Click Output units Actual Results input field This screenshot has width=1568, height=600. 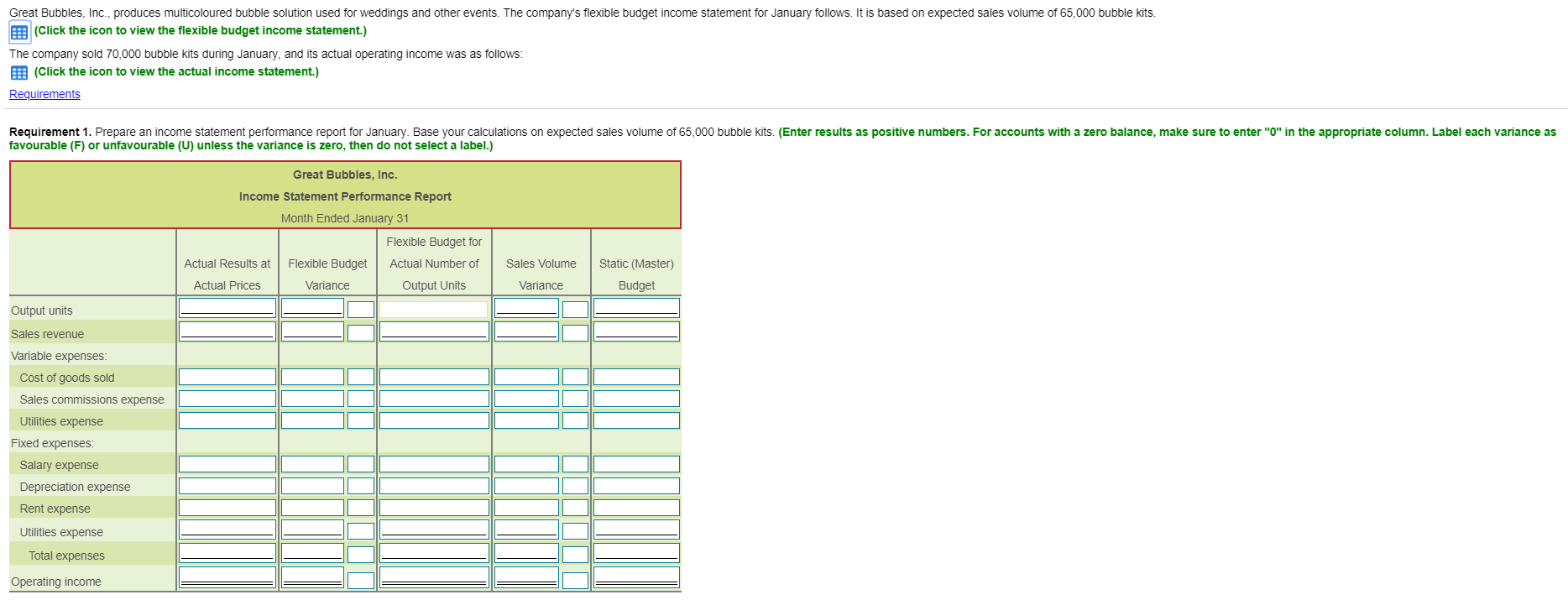click(x=227, y=308)
